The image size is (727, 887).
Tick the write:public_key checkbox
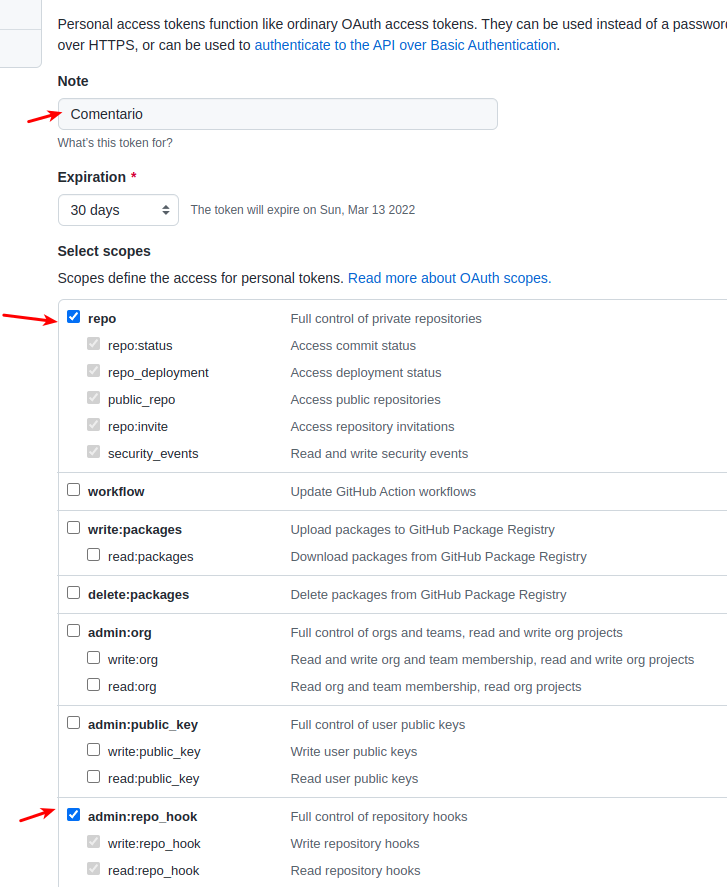point(93,750)
